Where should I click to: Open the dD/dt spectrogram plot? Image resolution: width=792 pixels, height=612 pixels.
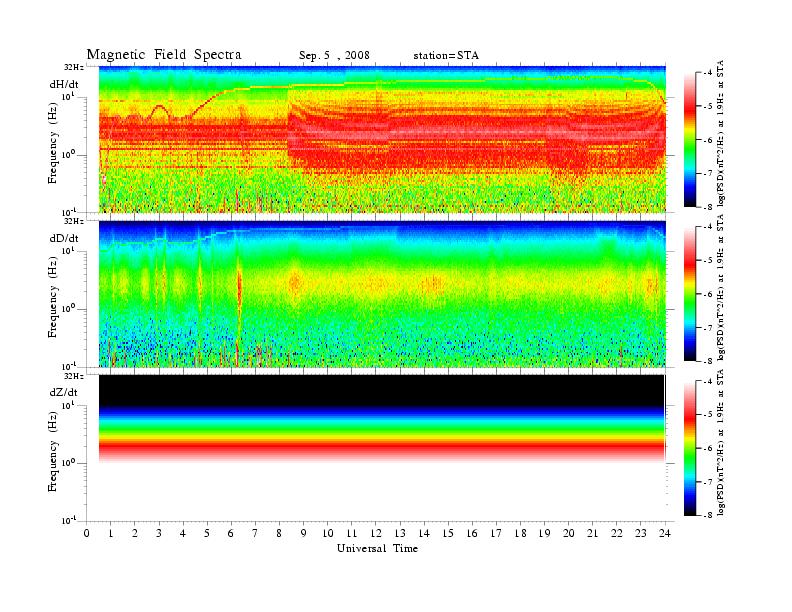[x=382, y=293]
